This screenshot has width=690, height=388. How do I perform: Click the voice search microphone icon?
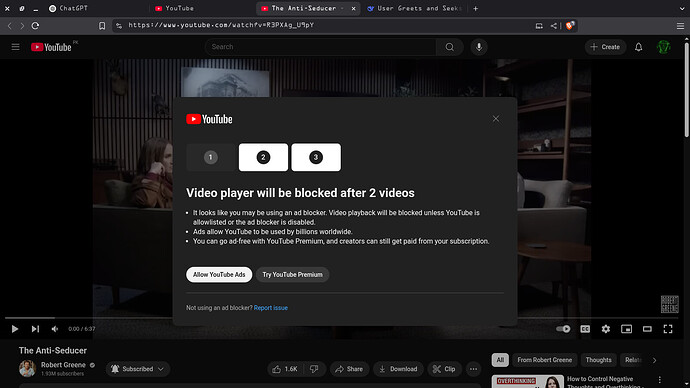[x=479, y=47]
